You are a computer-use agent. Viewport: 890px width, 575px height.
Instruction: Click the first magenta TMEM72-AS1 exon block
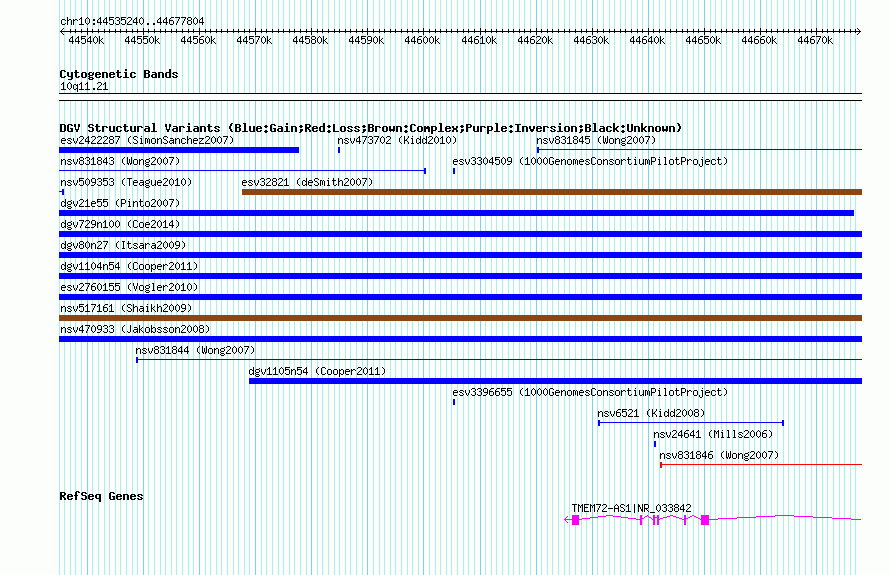pyautogui.click(x=575, y=520)
